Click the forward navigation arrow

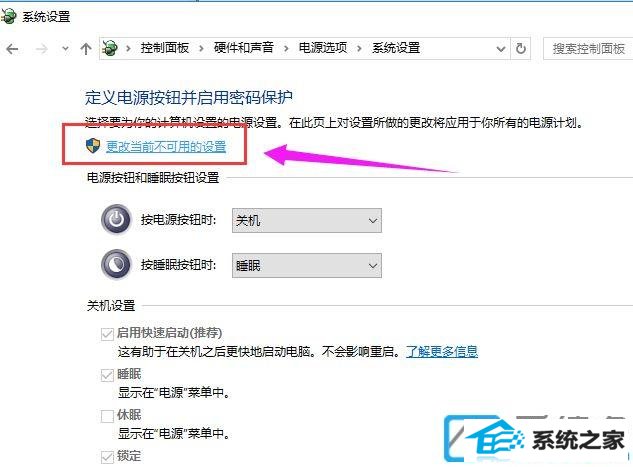pyautogui.click(x=41, y=49)
